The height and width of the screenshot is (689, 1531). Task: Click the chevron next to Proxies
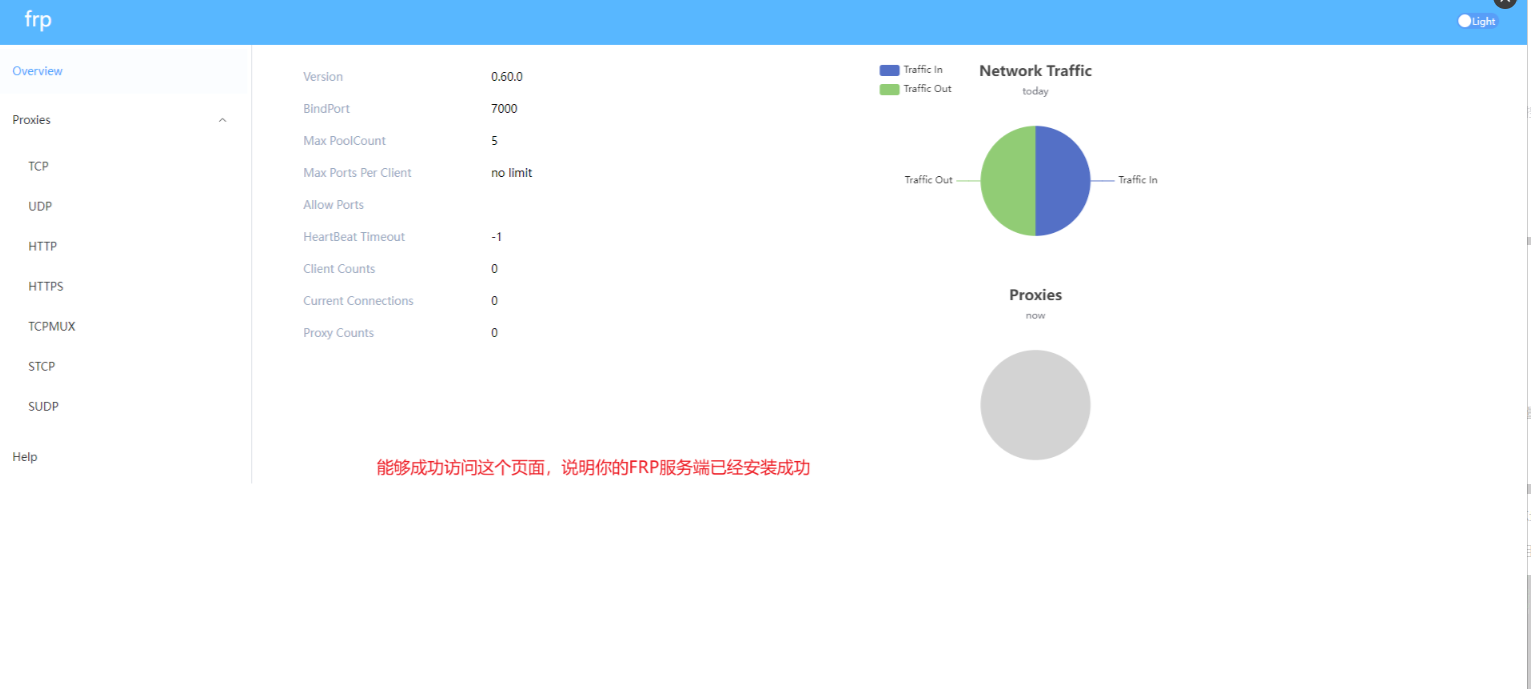point(222,119)
